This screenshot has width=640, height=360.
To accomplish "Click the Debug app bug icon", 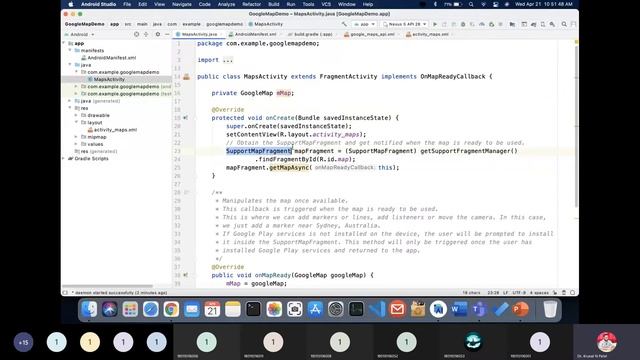I will coord(463,24).
